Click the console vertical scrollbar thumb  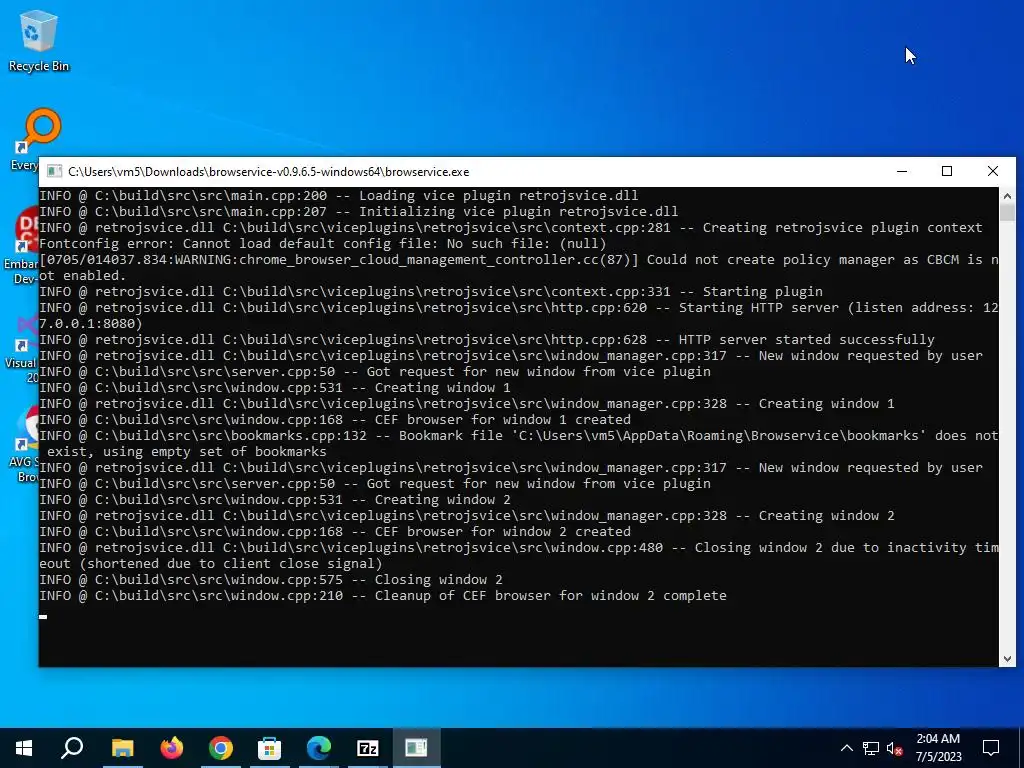pyautogui.click(x=1007, y=212)
